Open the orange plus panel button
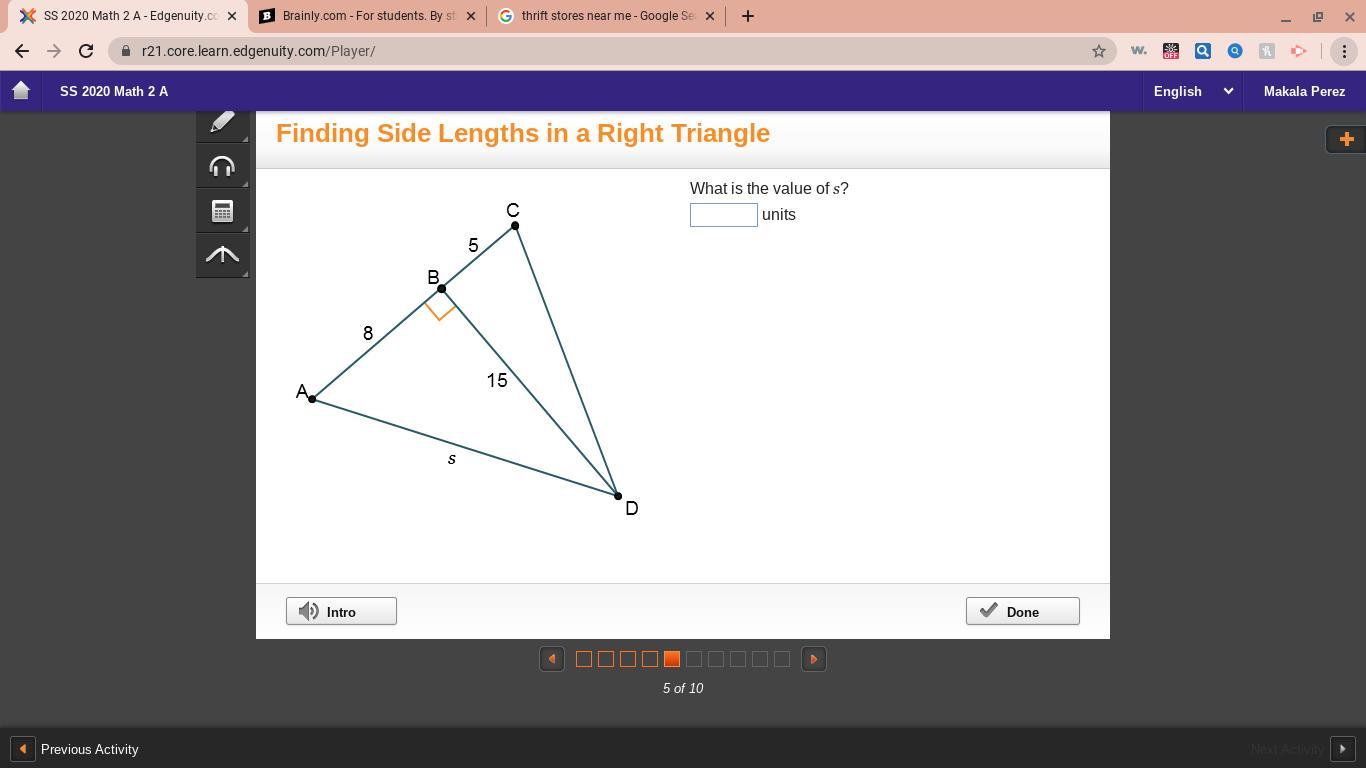Viewport: 1366px width, 768px height. 1346,139
